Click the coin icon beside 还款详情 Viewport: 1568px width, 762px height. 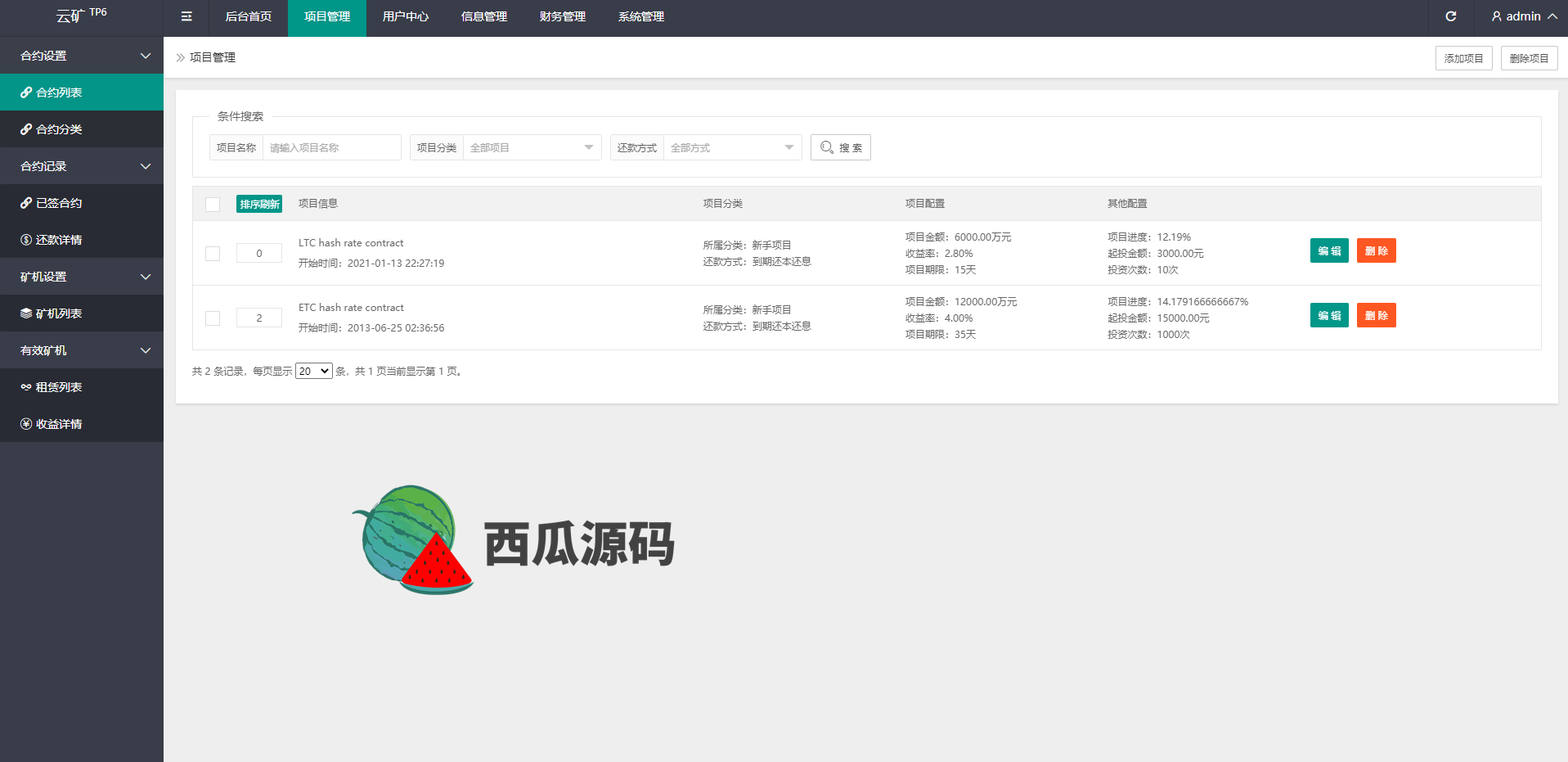coord(26,240)
